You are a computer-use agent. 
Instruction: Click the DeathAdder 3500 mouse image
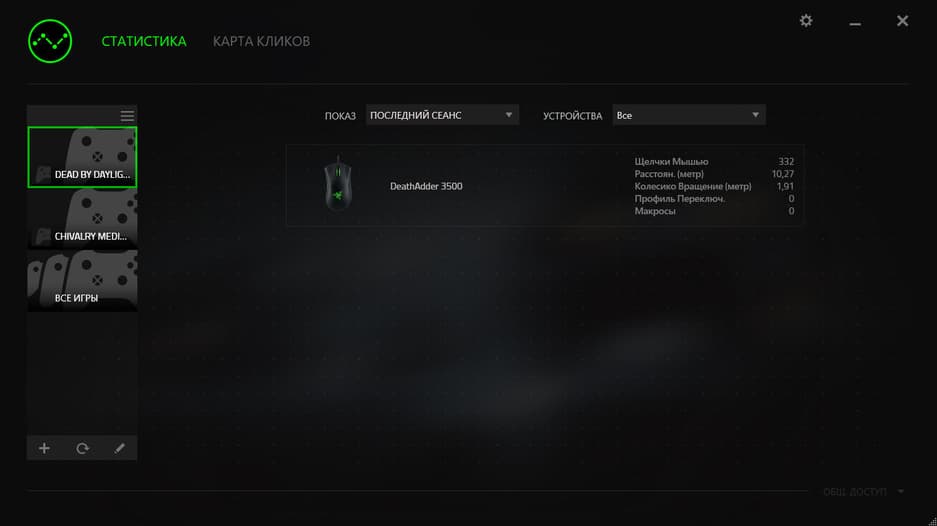[338, 184]
